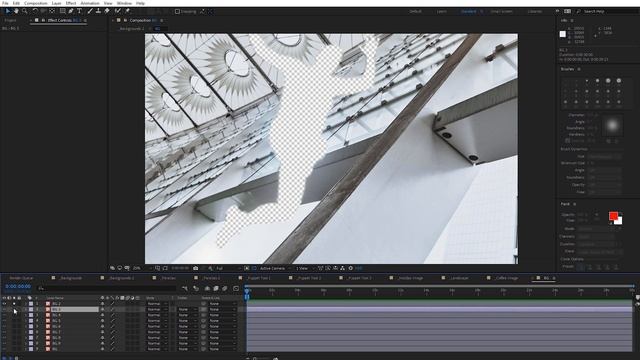Image resolution: width=640 pixels, height=360 pixels.
Task: Click the white color sample in Info panel
Action: coord(562,34)
